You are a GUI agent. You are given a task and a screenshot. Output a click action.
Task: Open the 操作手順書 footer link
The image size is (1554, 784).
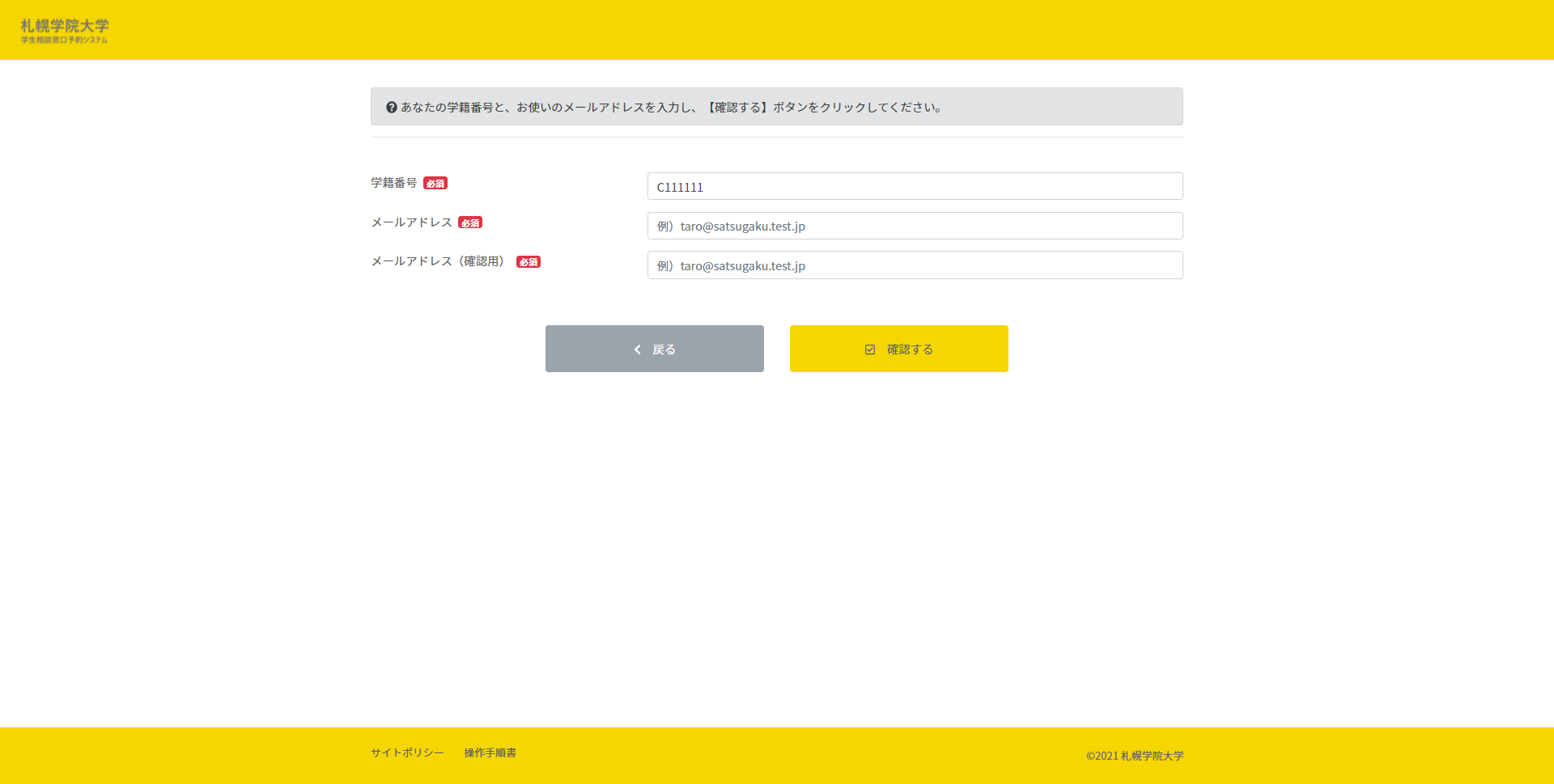coord(490,752)
